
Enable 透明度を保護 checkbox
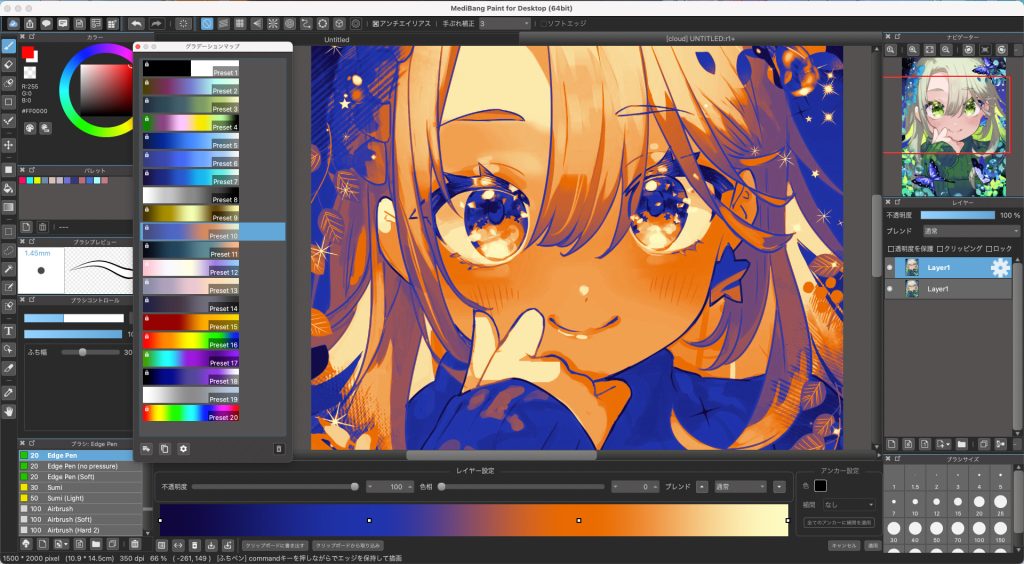(891, 249)
